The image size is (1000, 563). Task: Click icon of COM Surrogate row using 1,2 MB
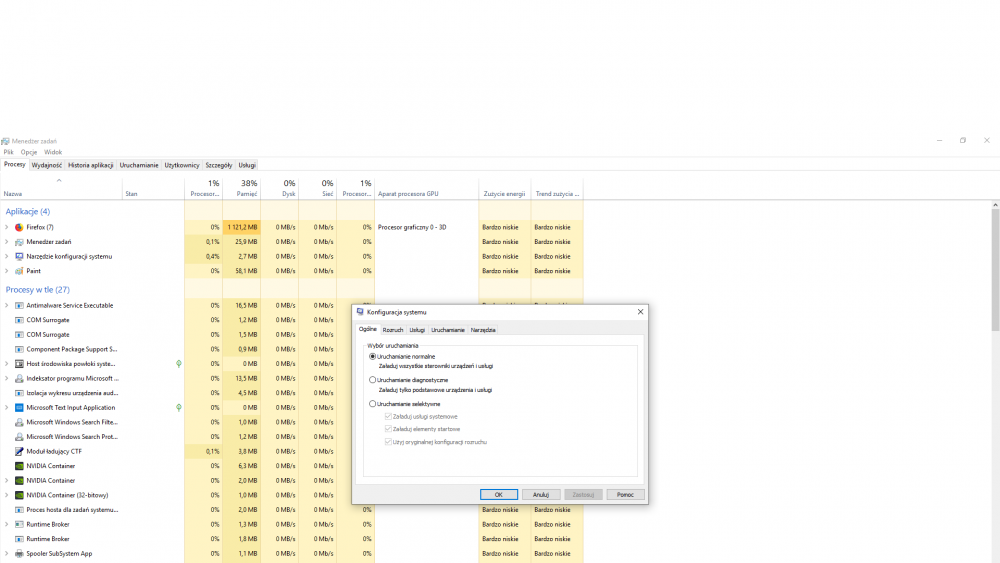(19, 320)
